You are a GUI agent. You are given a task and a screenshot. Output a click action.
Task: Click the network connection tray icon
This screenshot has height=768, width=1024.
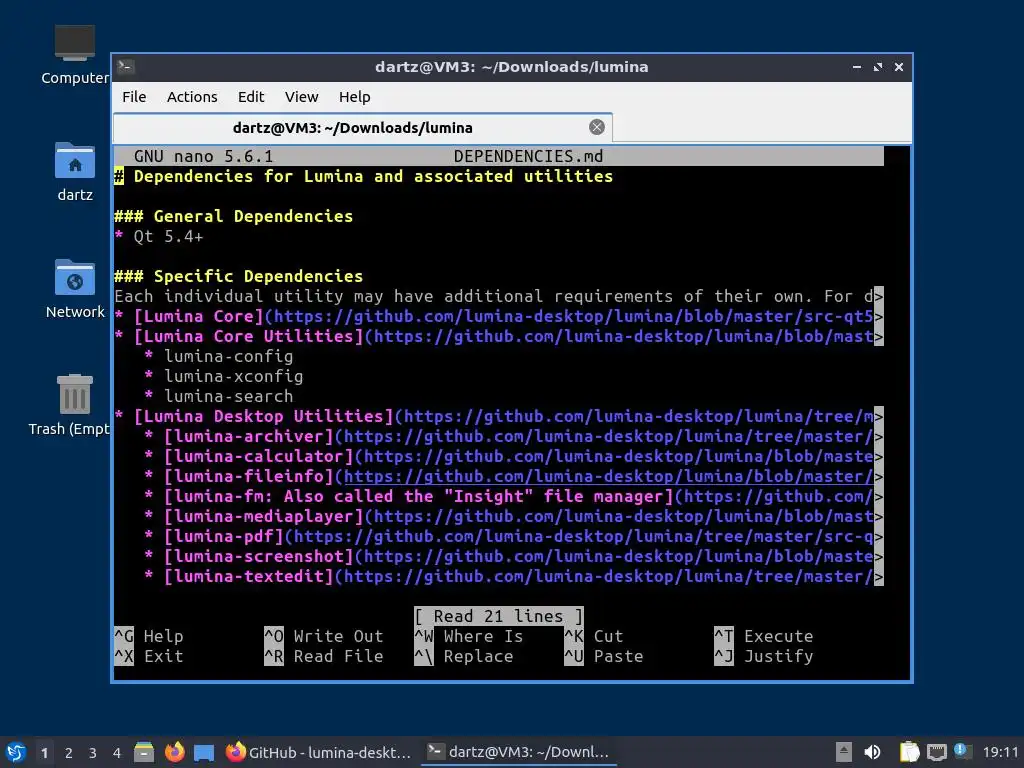click(x=936, y=753)
